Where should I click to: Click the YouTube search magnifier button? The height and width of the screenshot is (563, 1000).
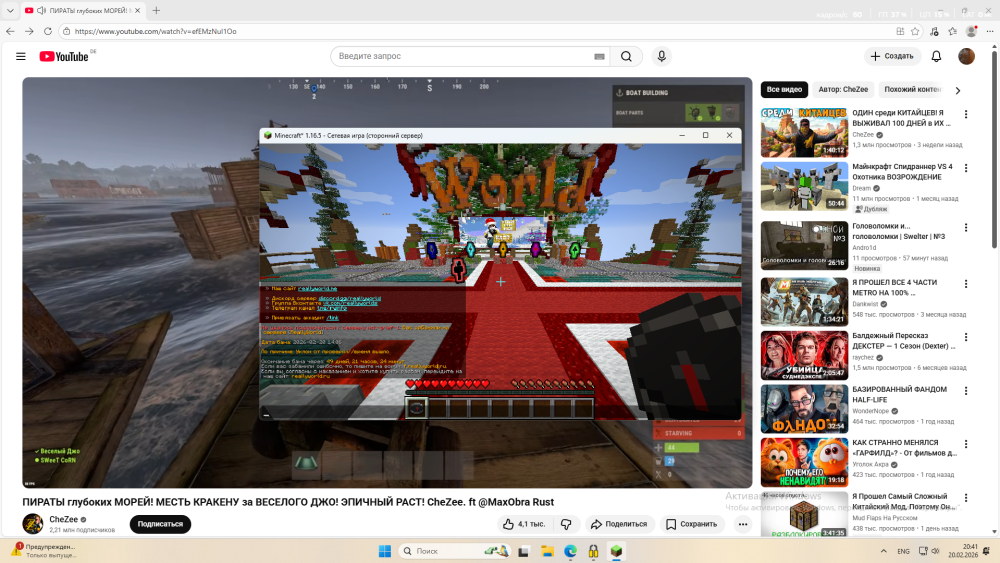coord(626,56)
